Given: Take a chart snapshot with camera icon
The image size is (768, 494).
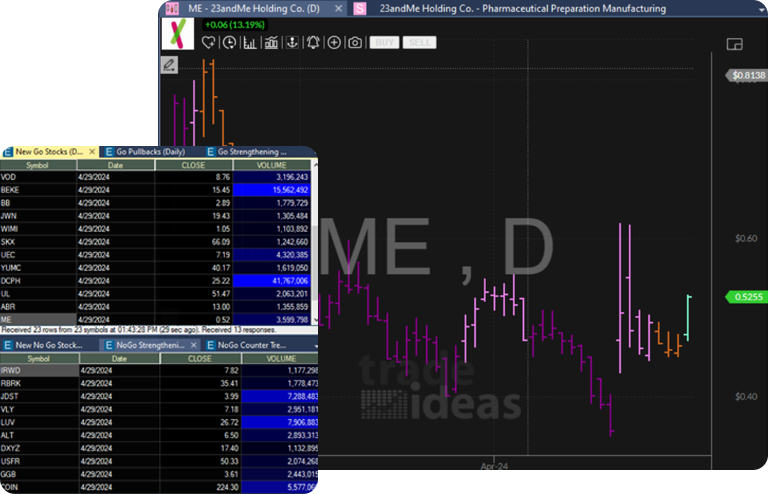Looking at the screenshot, I should pos(355,43).
